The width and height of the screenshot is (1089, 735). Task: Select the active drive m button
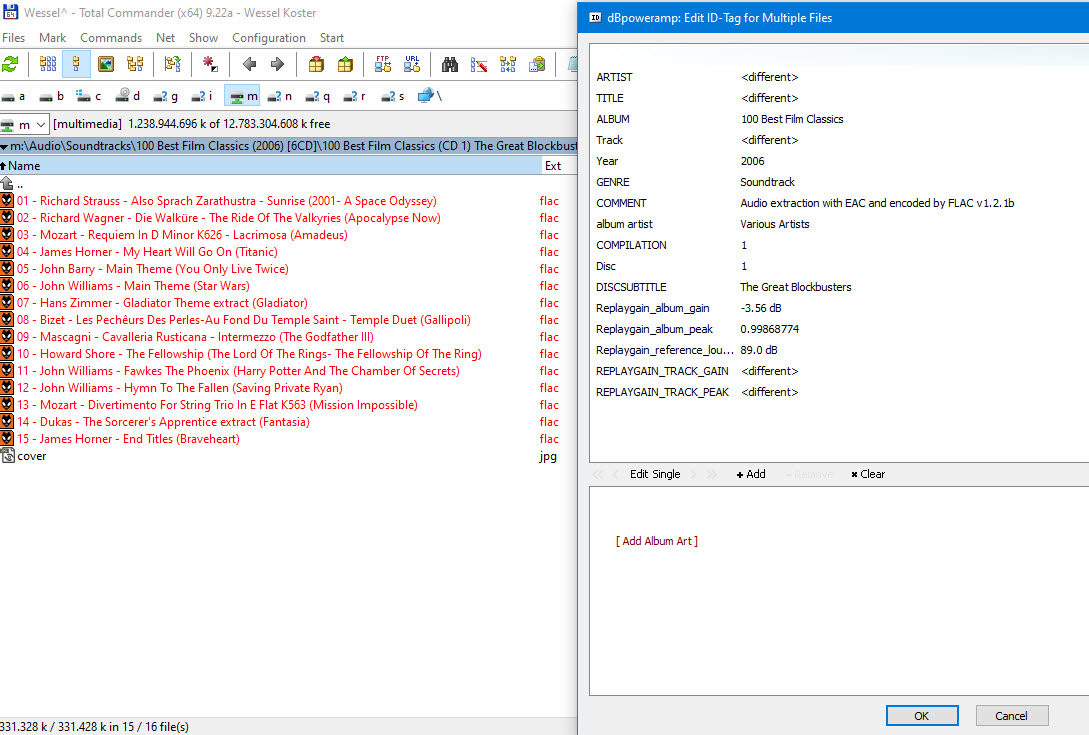click(242, 96)
